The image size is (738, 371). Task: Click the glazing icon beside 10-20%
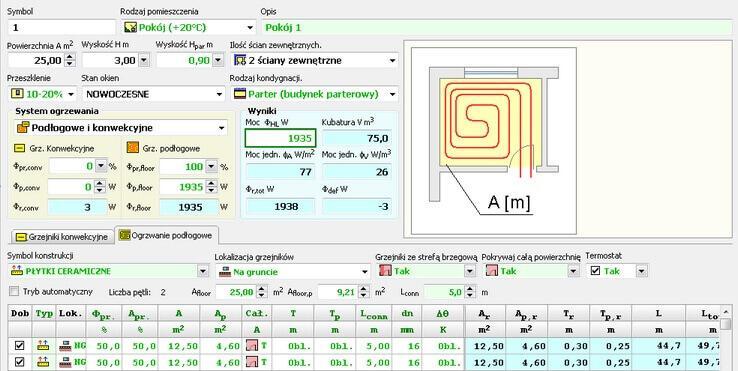17,94
